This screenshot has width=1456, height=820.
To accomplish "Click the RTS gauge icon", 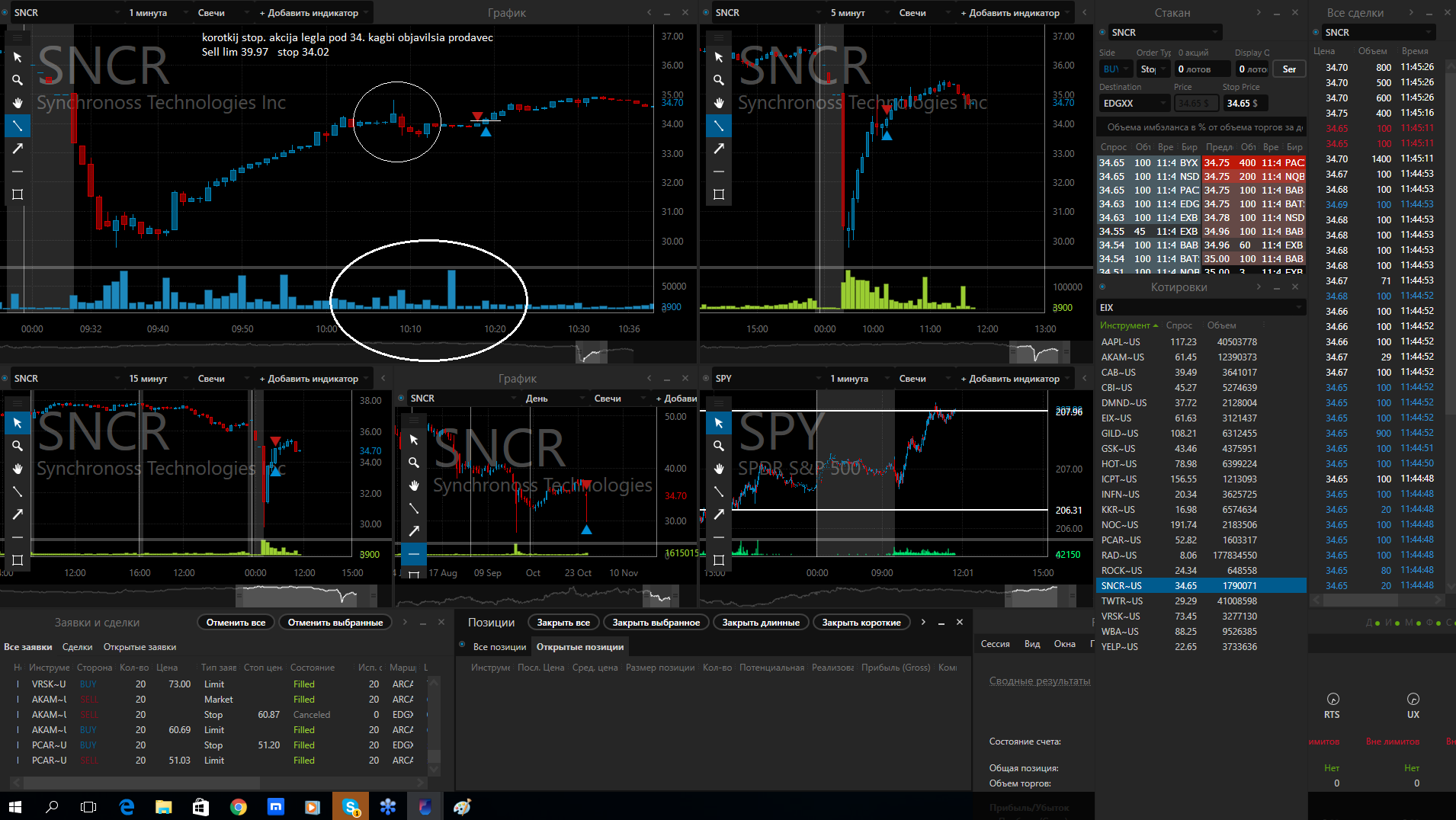I will [x=1333, y=699].
